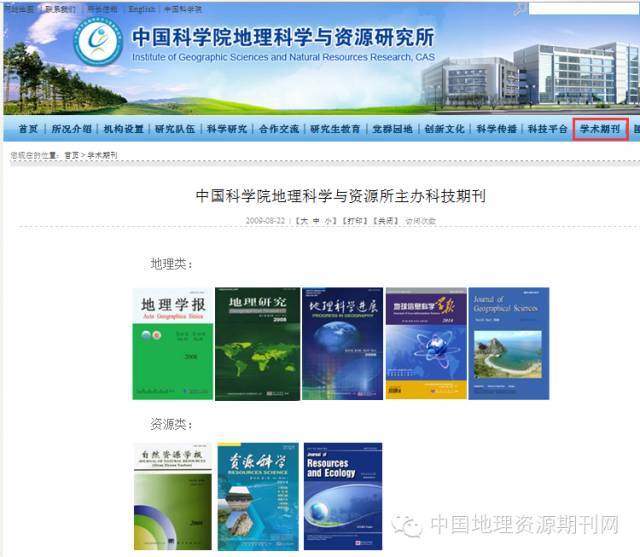Set small font size with 小
This screenshot has height=557, width=640.
(x=329, y=221)
